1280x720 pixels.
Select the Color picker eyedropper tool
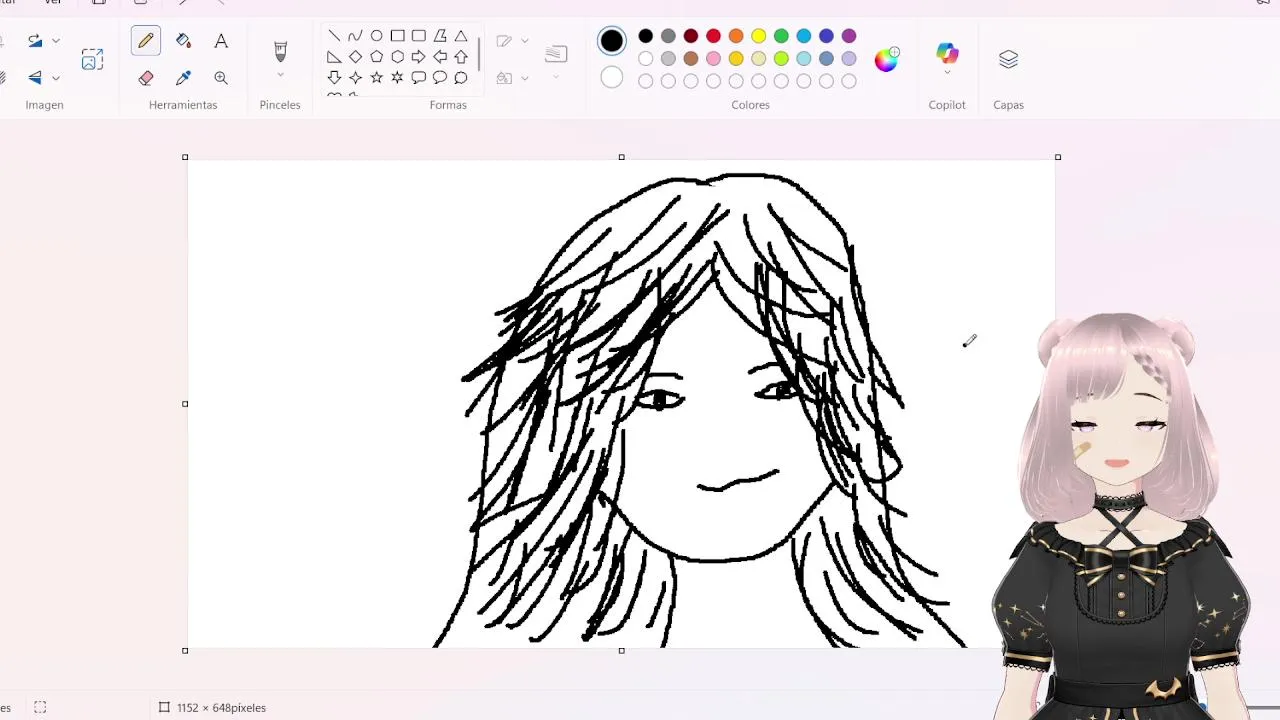183,78
